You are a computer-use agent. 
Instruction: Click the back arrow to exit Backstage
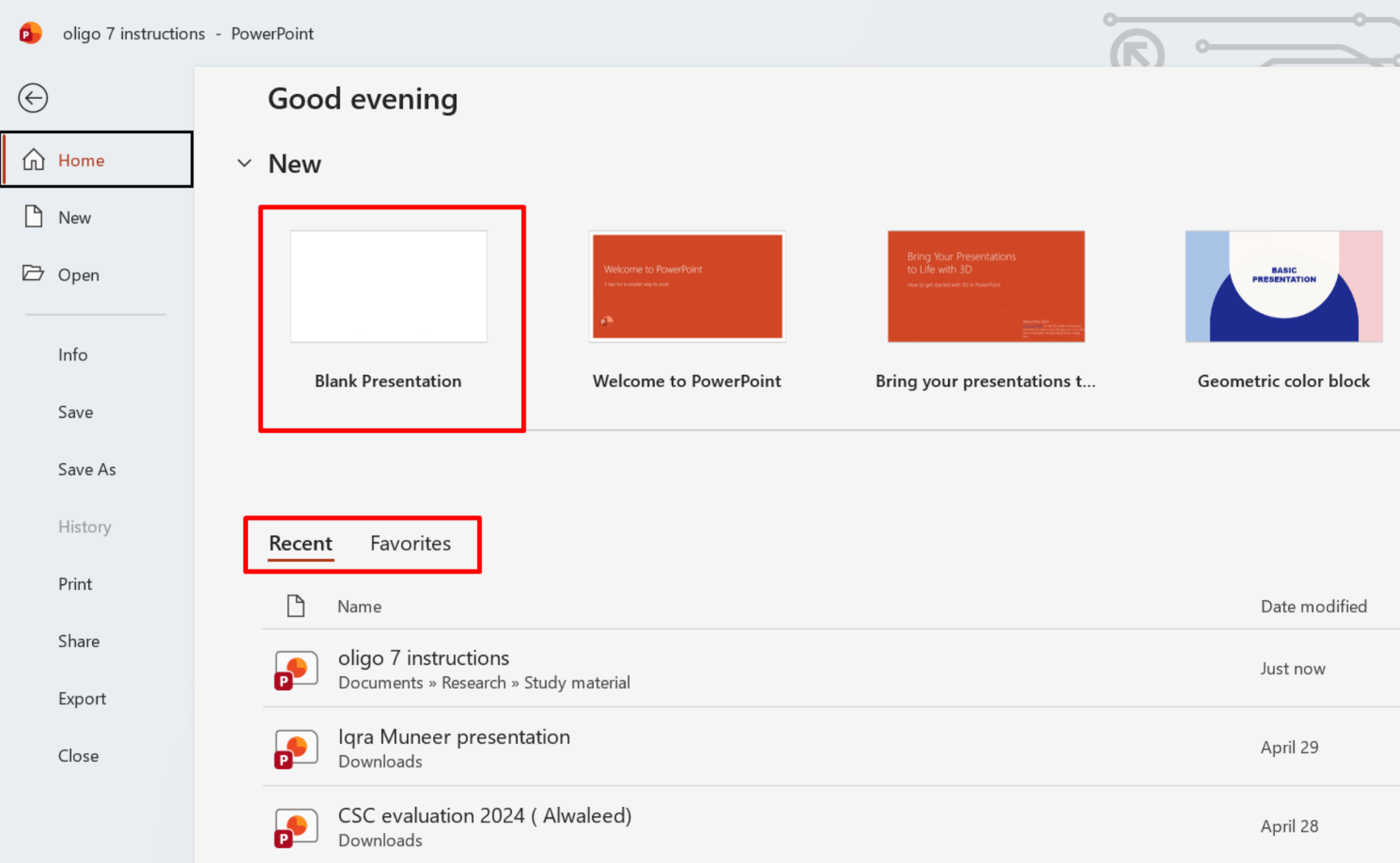33,98
